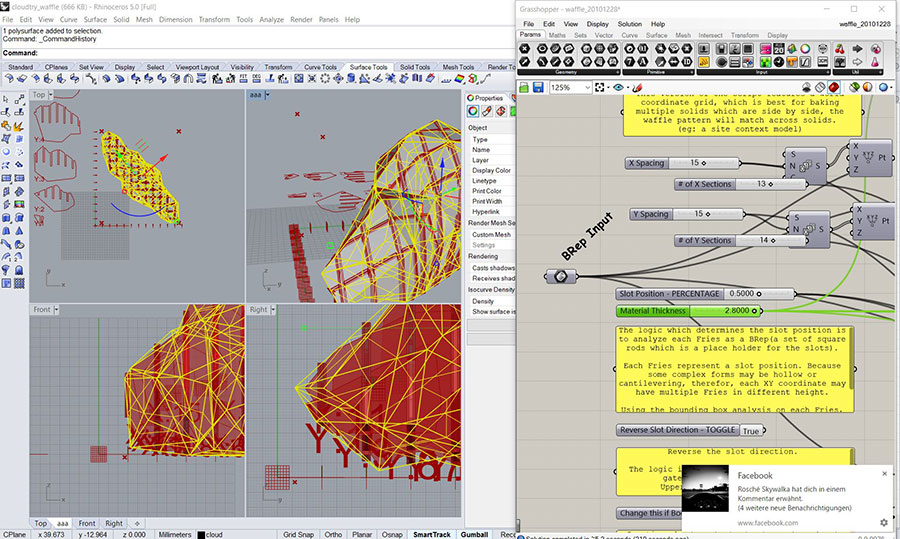Screen dimensions: 900x539
Task: Click the cloud layer color swatch
Action: 201,534
